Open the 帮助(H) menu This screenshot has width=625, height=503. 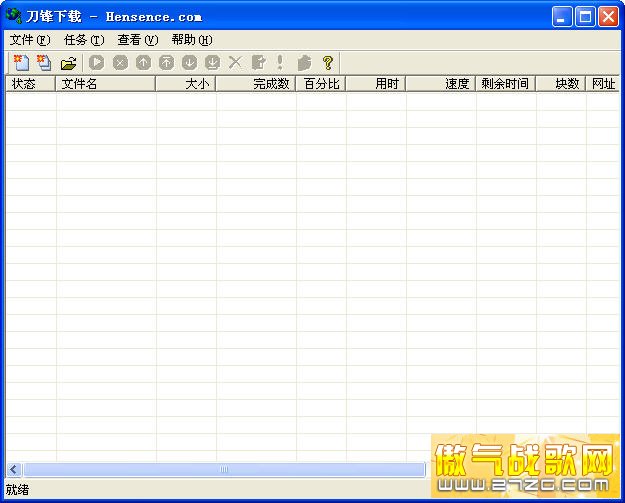pos(192,40)
